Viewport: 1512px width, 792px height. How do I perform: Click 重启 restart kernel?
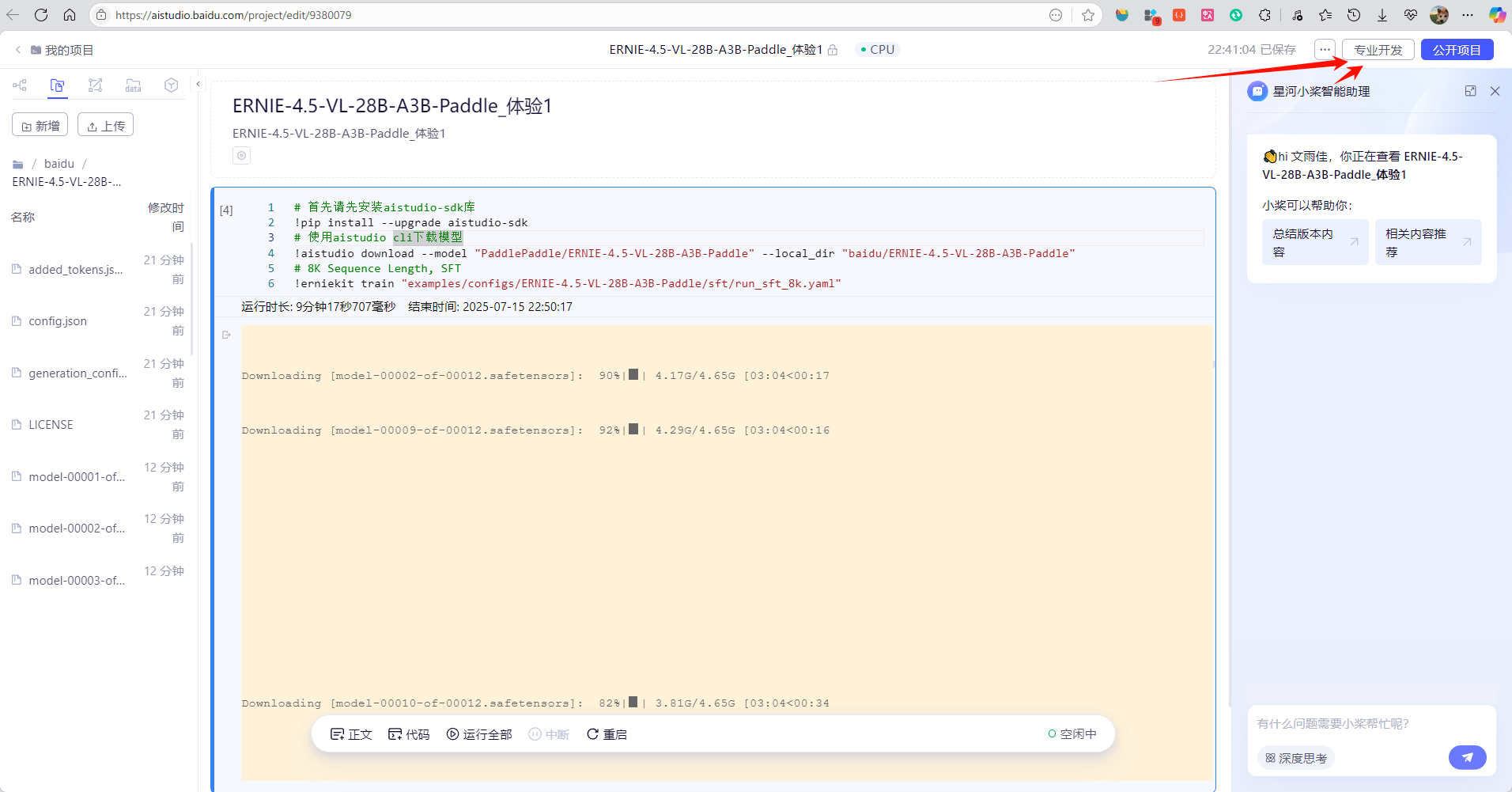pos(607,734)
